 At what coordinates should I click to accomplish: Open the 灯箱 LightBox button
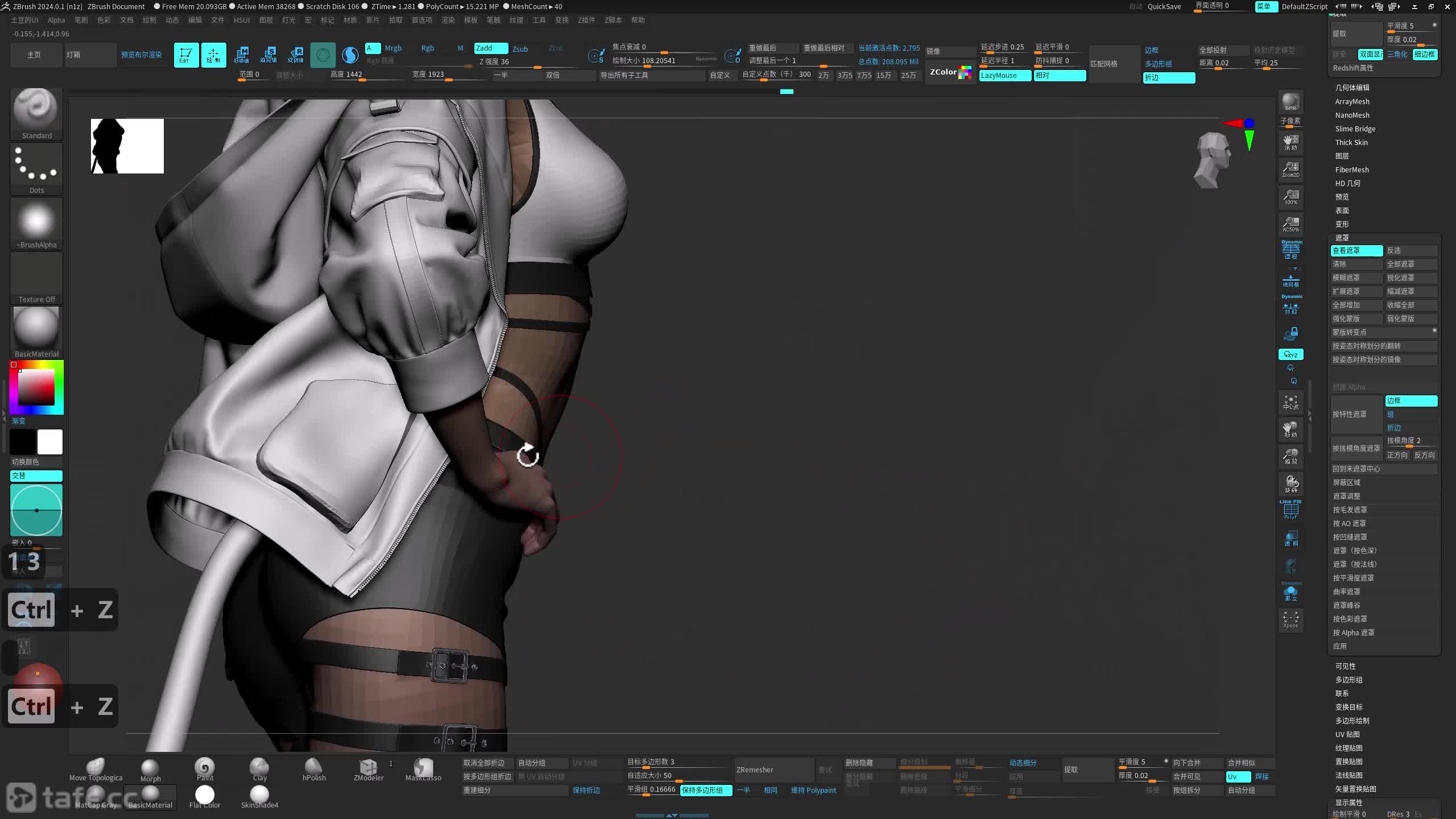point(90,55)
